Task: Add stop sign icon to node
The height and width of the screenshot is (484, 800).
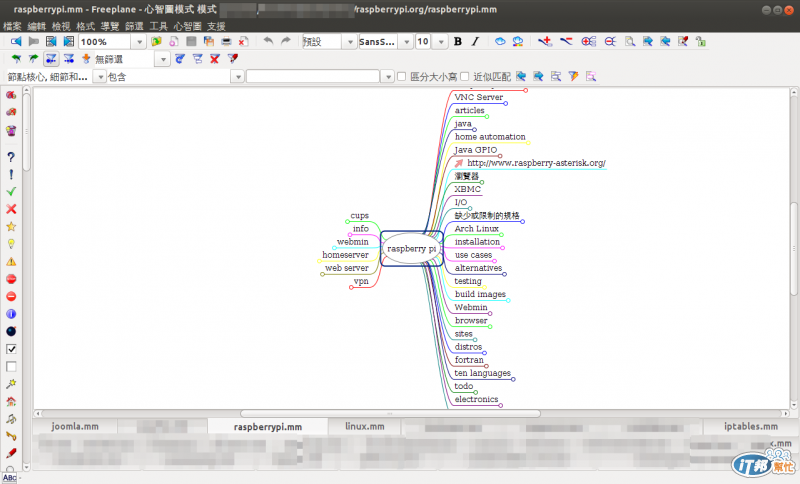Action: point(11,279)
